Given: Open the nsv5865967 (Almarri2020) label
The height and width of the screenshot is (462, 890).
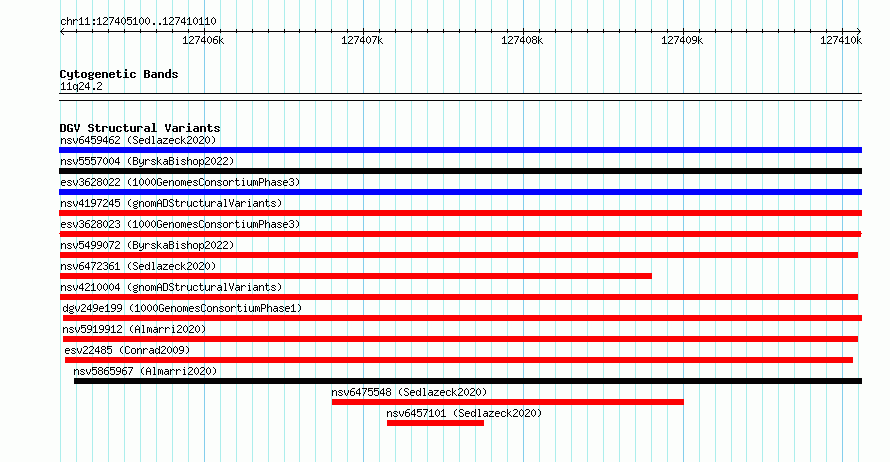Looking at the screenshot, I should pos(145,371).
